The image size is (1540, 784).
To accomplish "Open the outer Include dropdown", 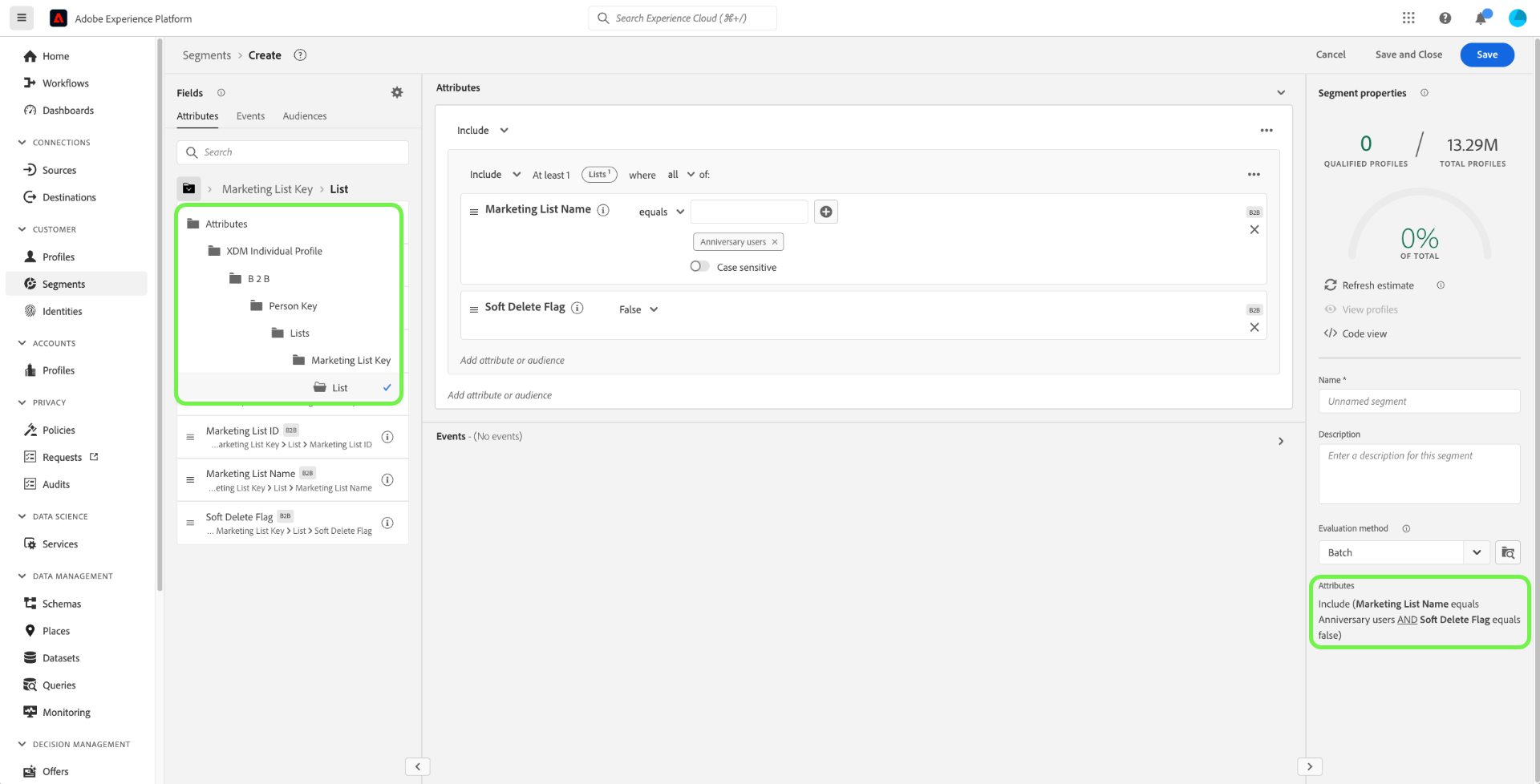I will click(483, 130).
